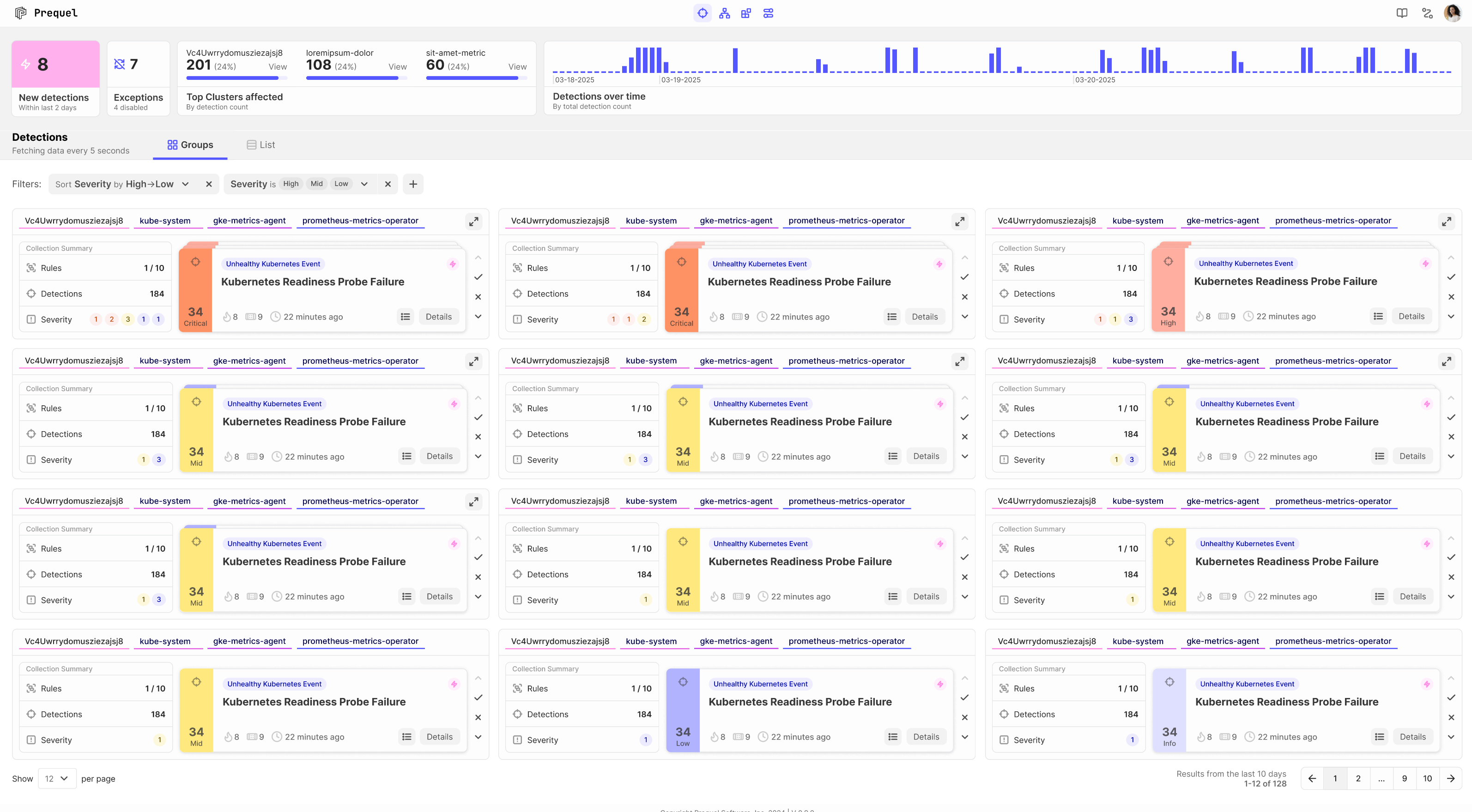
Task: Click list icon beside Details in first card
Action: (x=405, y=316)
